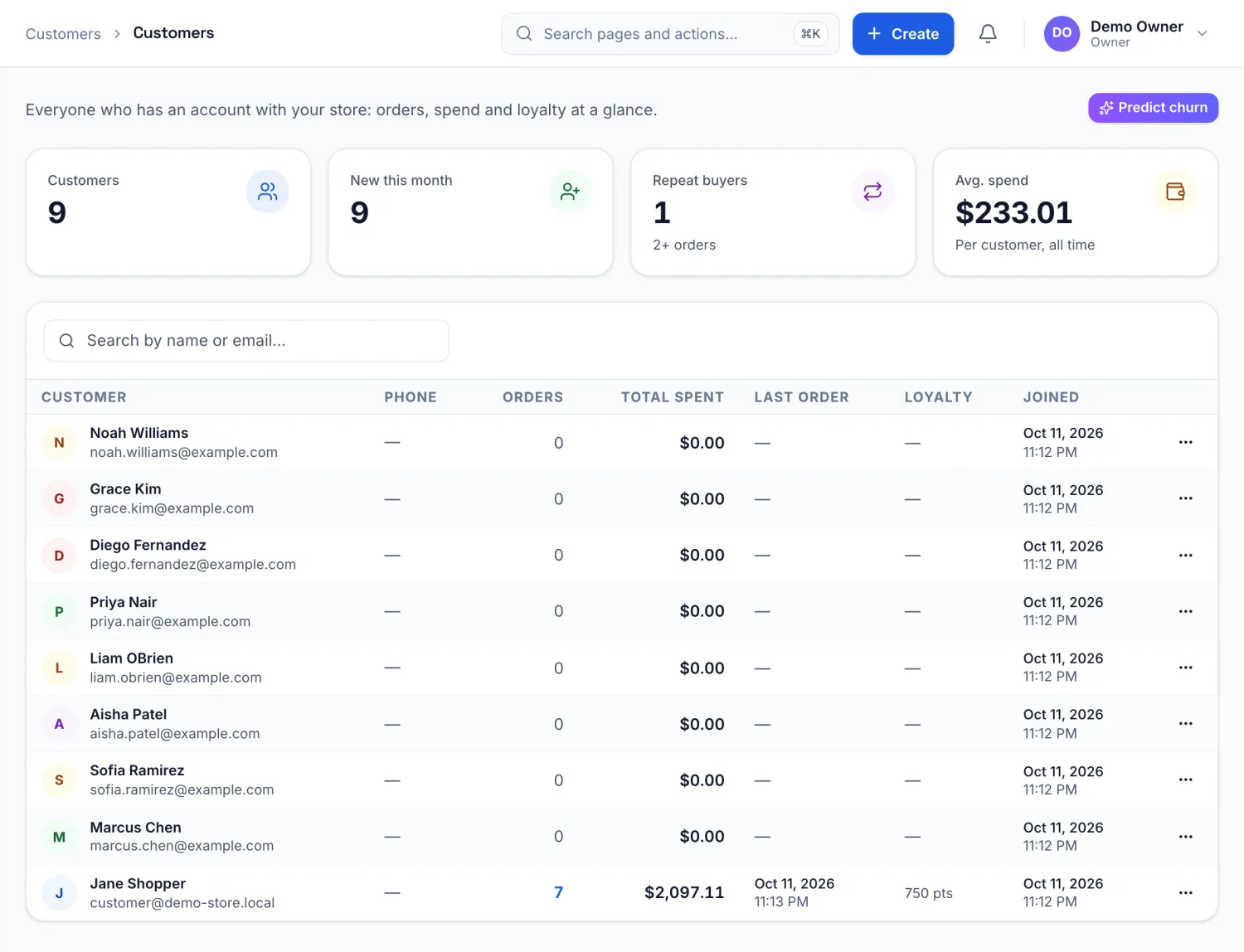Click the DO user avatar
The image size is (1244, 952).
pos(1062,34)
